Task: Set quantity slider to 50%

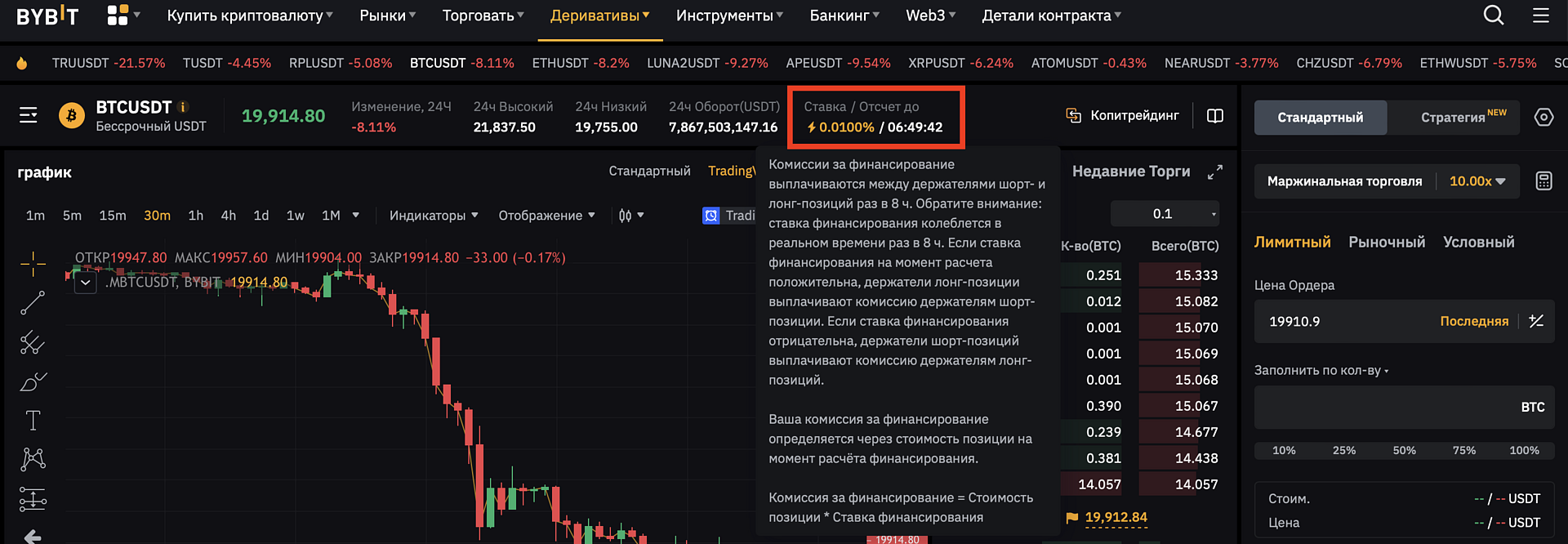Action: [1404, 450]
